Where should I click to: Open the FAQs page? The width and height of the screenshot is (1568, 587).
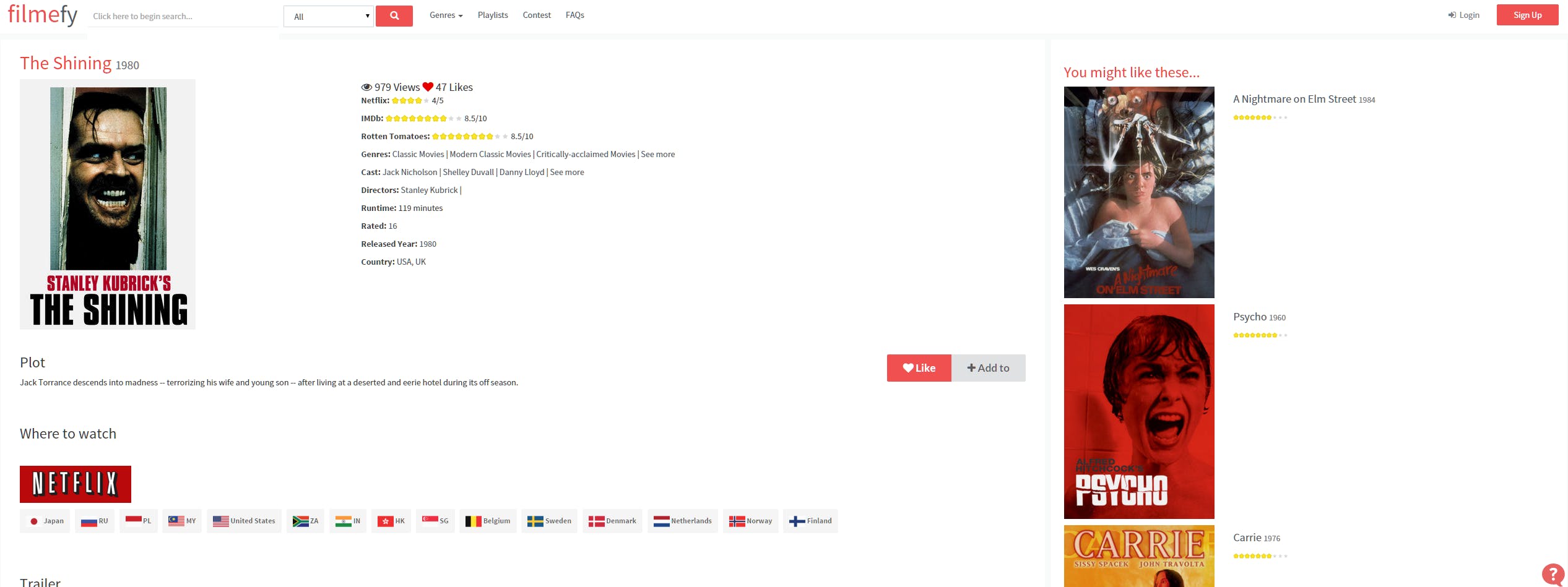point(575,15)
